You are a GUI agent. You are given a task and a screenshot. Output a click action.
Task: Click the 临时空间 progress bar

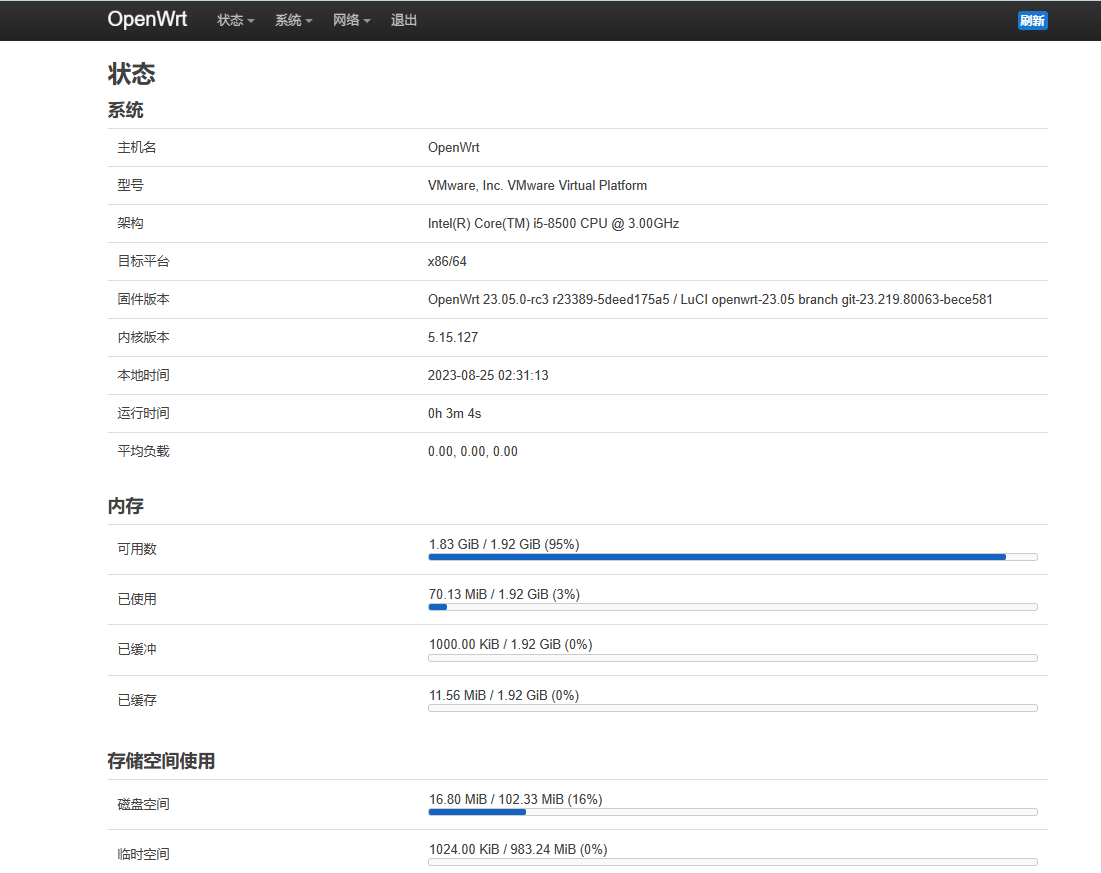point(732,862)
